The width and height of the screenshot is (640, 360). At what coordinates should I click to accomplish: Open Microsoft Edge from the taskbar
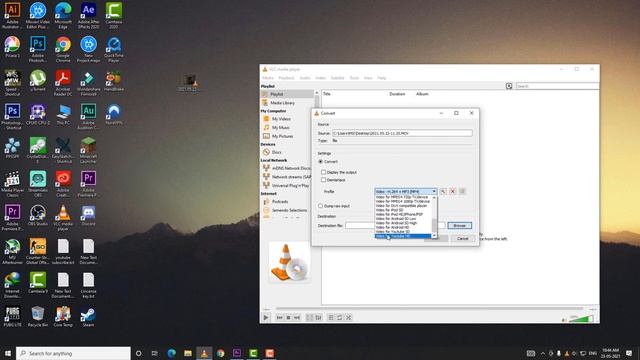tap(171, 353)
